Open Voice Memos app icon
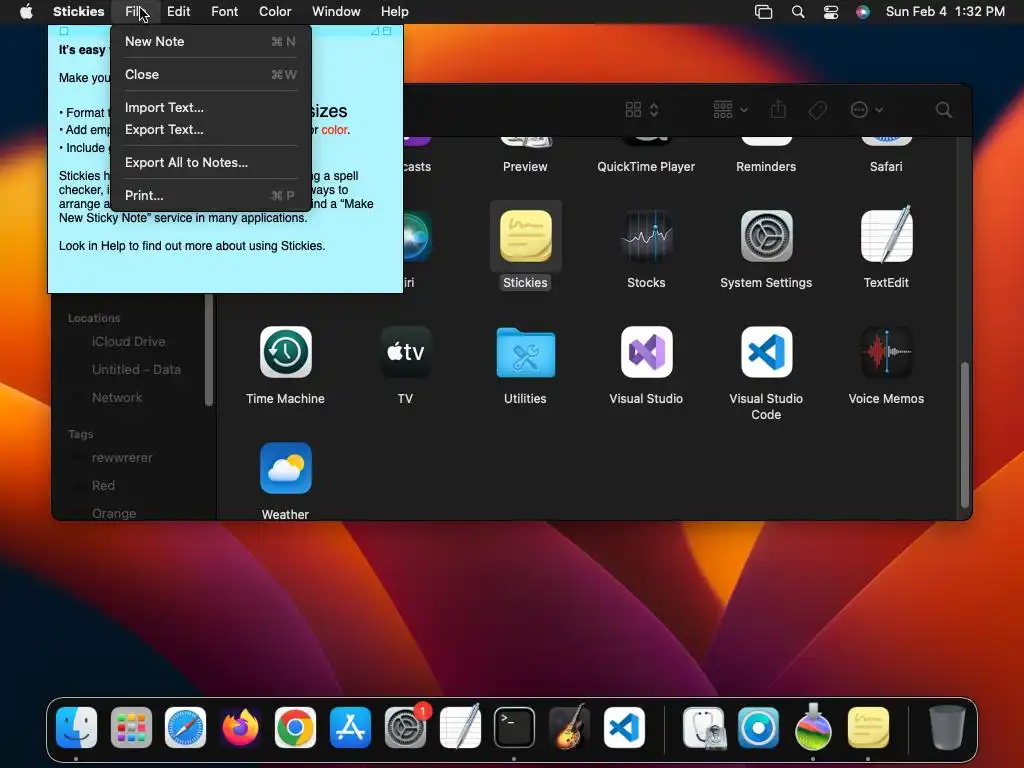 (x=886, y=352)
